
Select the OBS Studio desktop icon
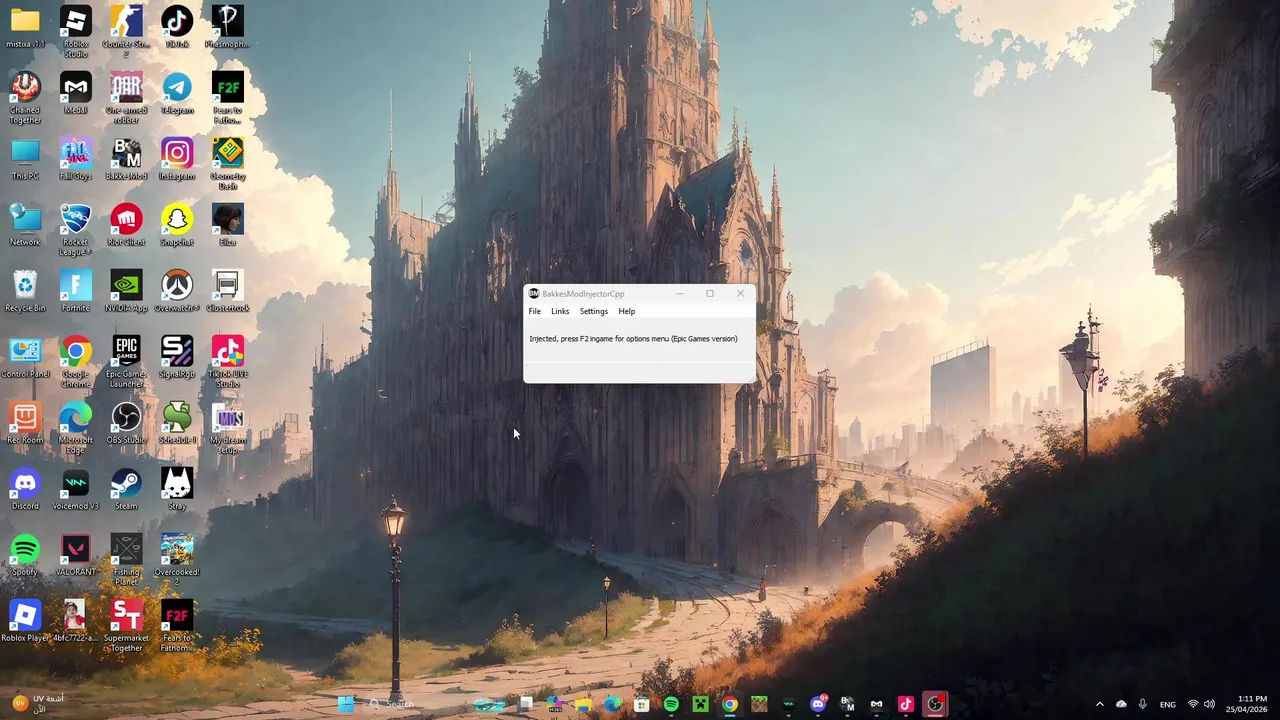pyautogui.click(x=126, y=423)
